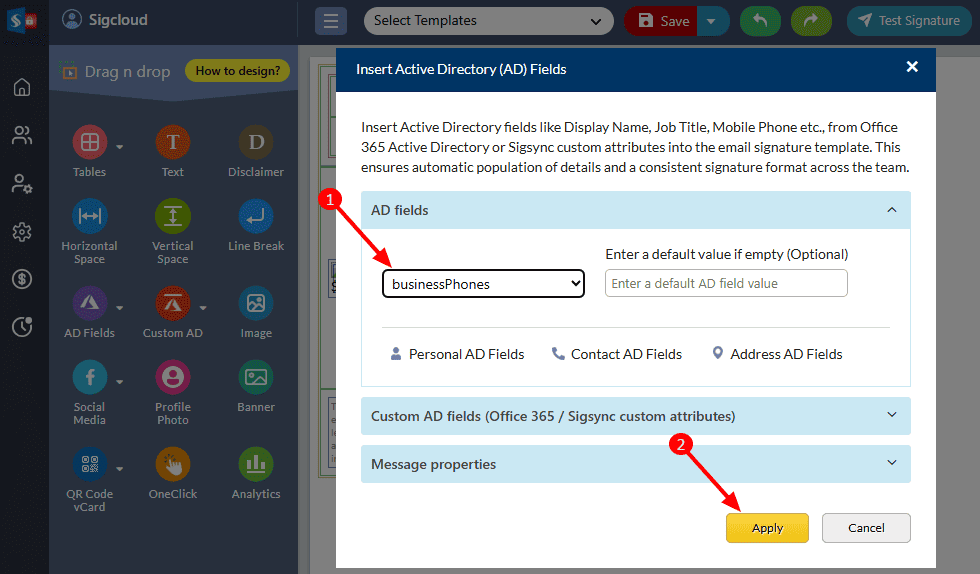Add a Profile Photo element
This screenshot has width=980, height=574.
pos(172,377)
